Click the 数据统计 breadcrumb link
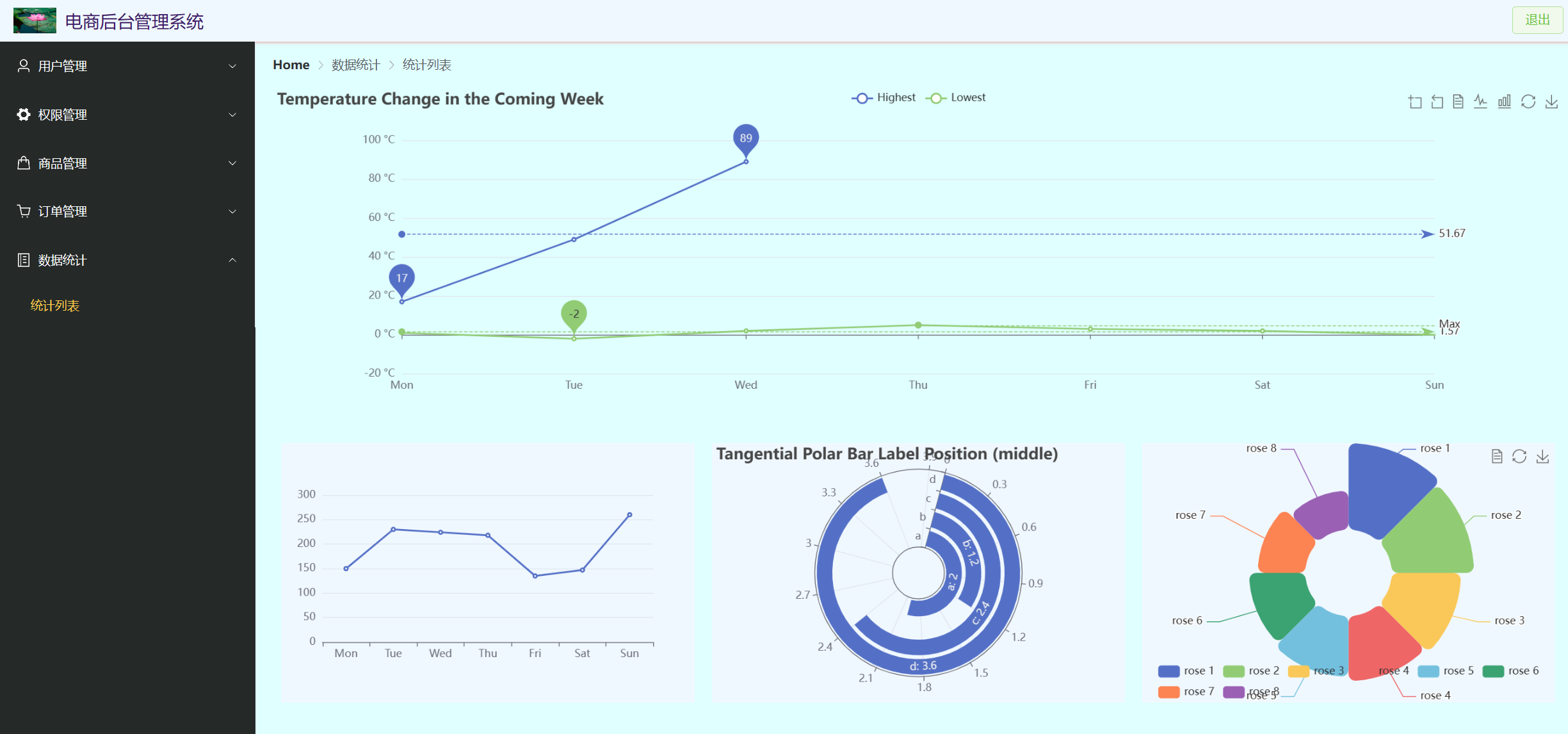The height and width of the screenshot is (734, 1568). tap(357, 65)
